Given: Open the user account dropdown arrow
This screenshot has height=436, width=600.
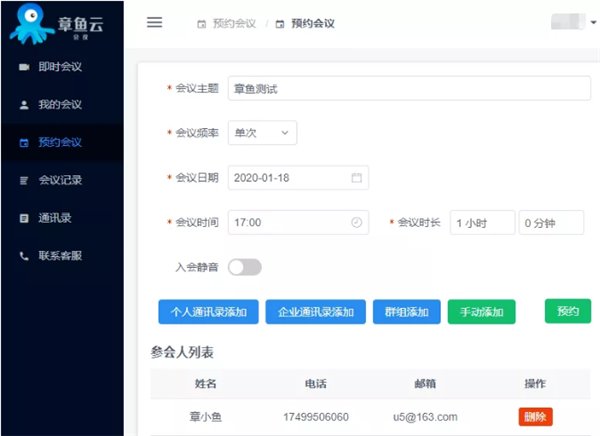Looking at the screenshot, I should point(593,22).
